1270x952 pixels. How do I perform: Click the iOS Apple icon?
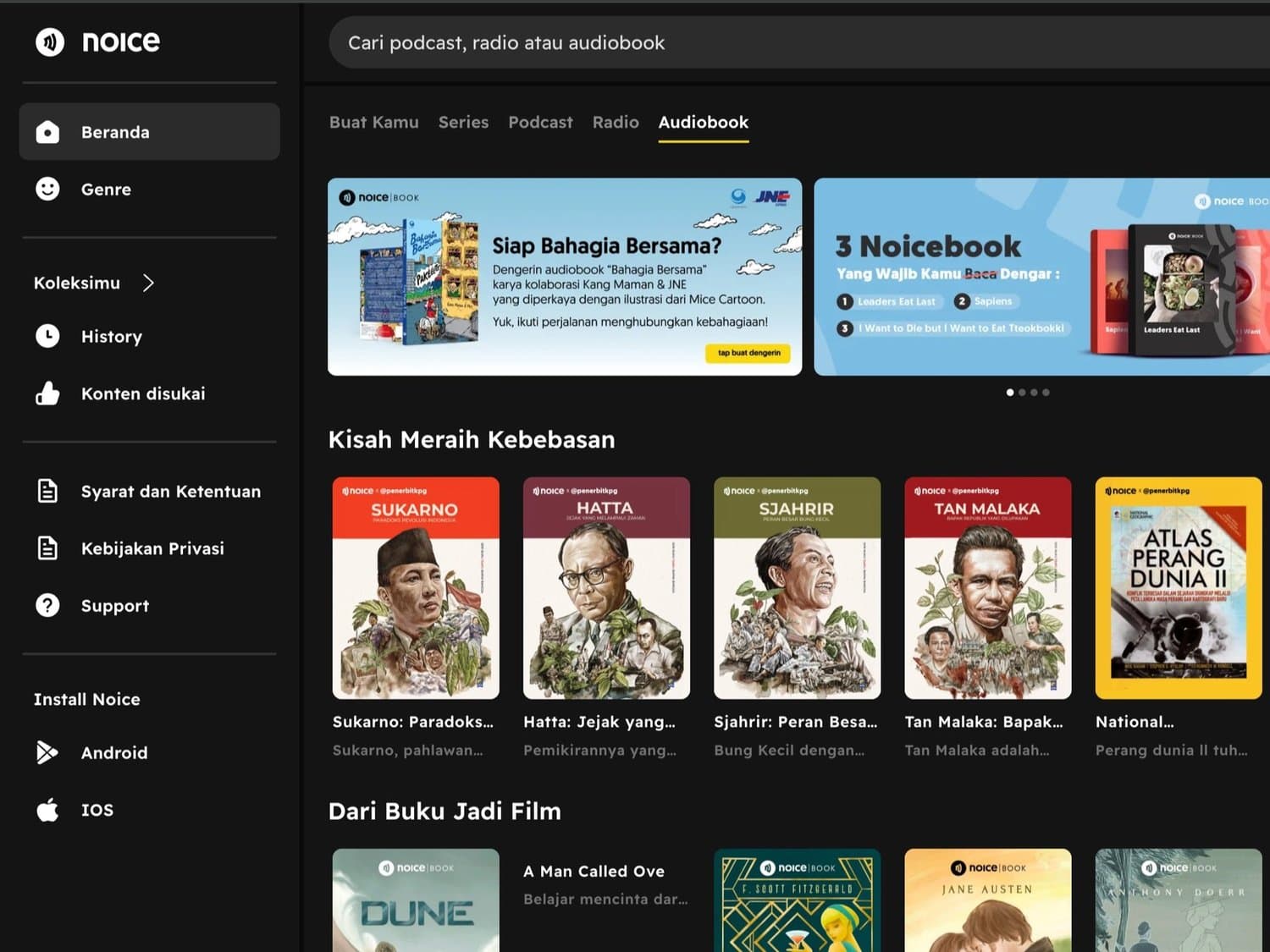(47, 810)
